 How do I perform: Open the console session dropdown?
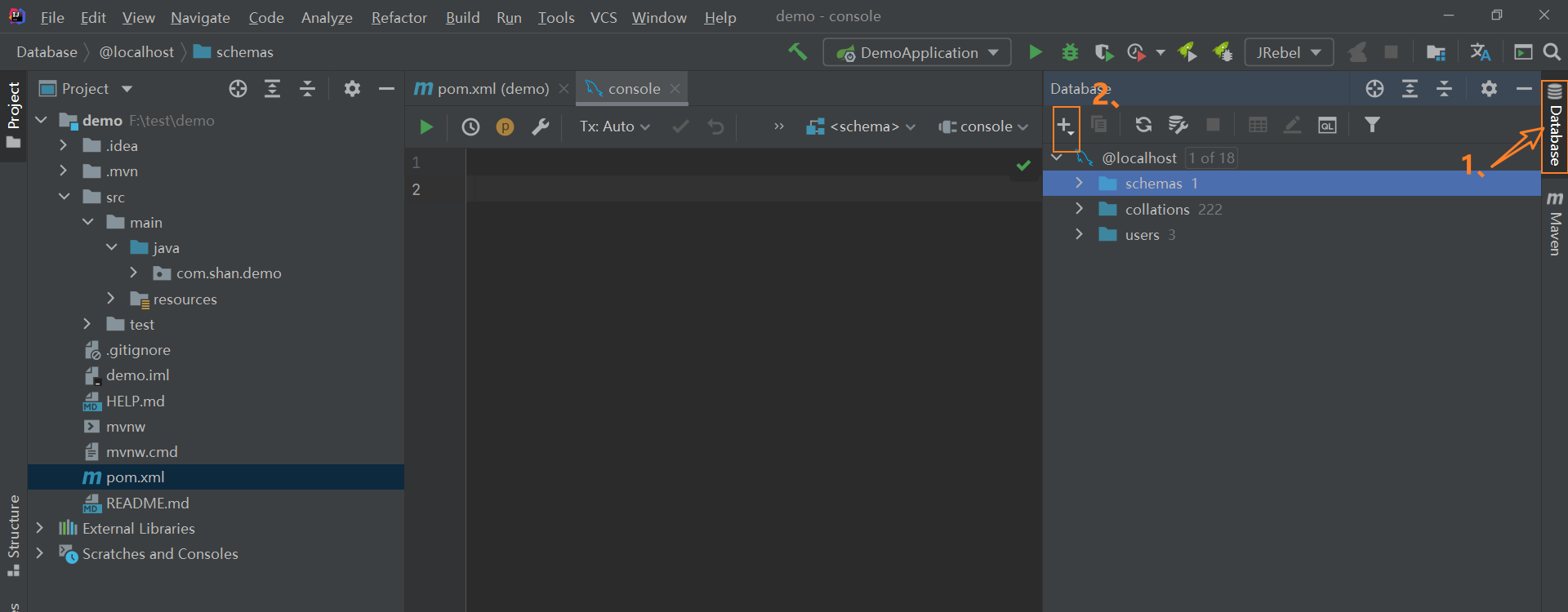pyautogui.click(x=983, y=126)
